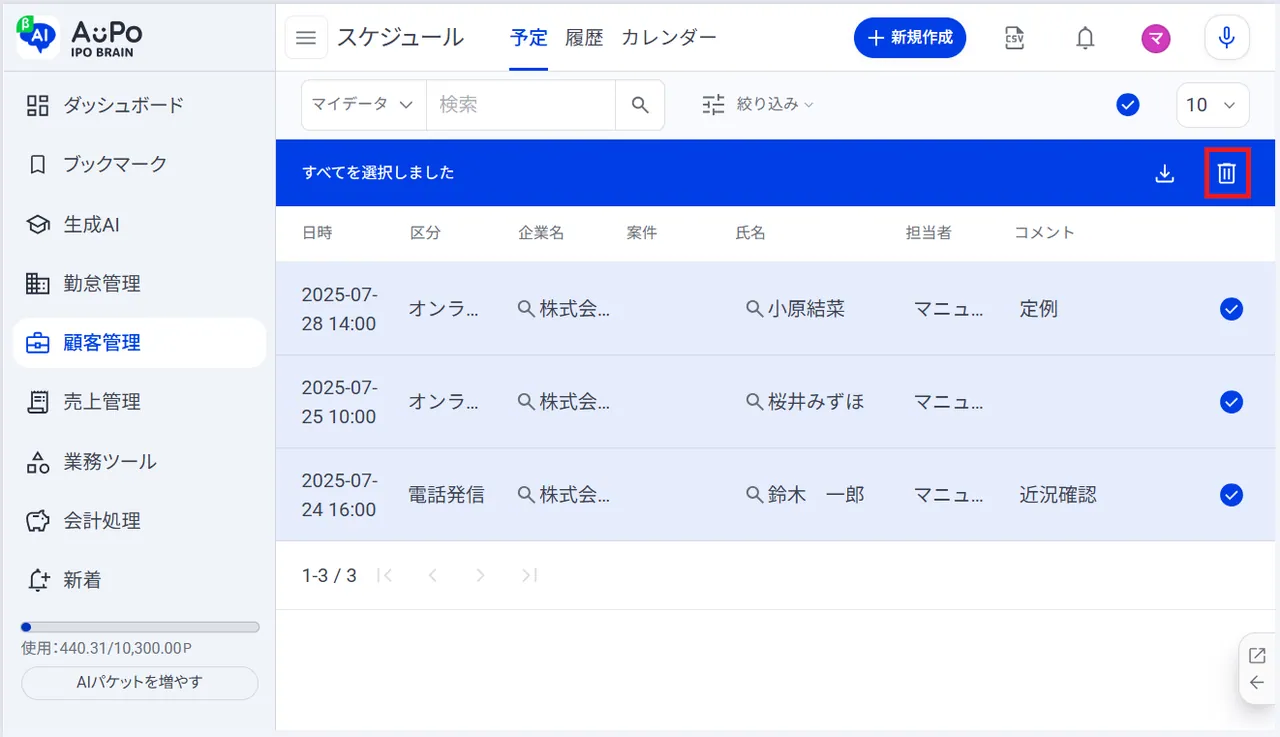Click the hamburger menu icon
Image resolution: width=1280 pixels, height=737 pixels.
[x=306, y=38]
